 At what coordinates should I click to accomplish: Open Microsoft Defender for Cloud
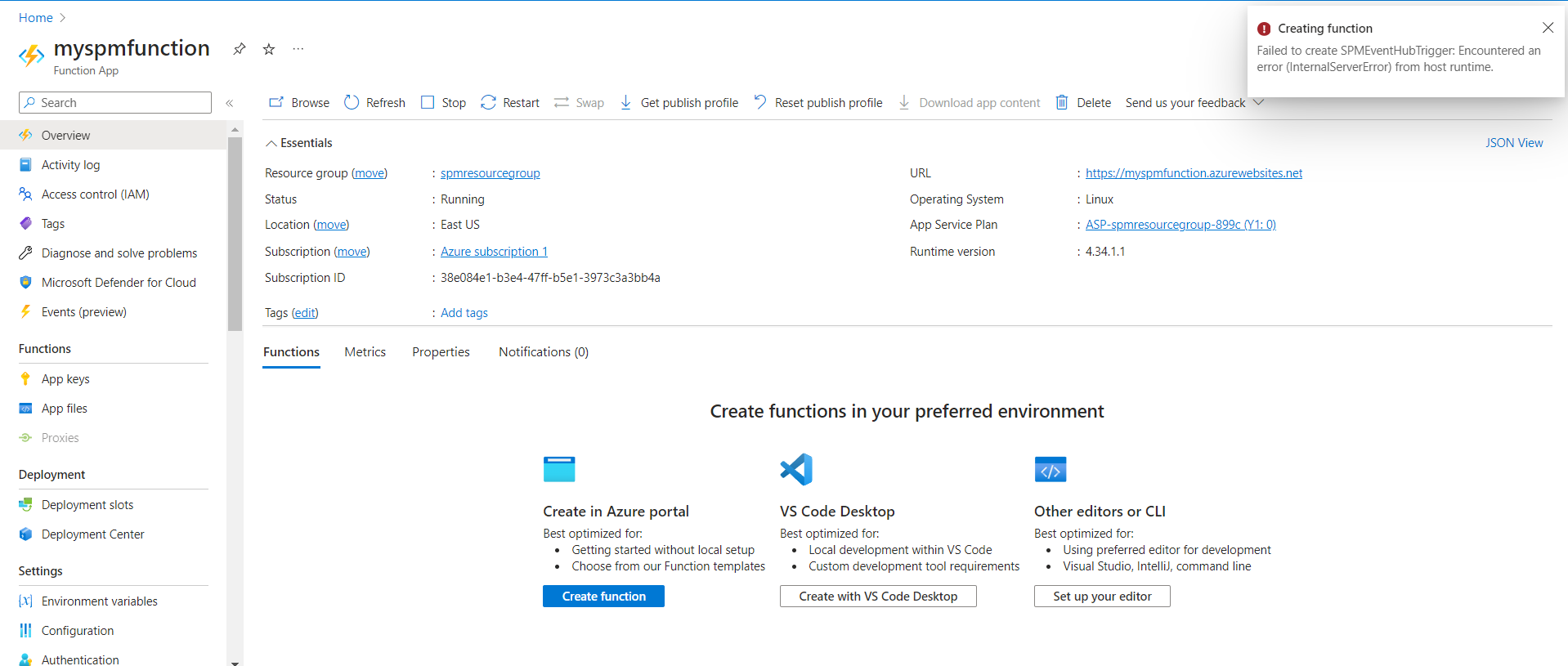tap(113, 283)
